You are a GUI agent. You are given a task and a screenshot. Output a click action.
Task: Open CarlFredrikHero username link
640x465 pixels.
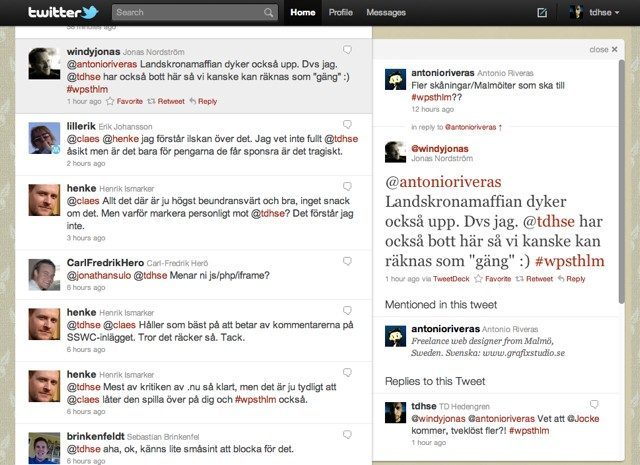(x=105, y=263)
